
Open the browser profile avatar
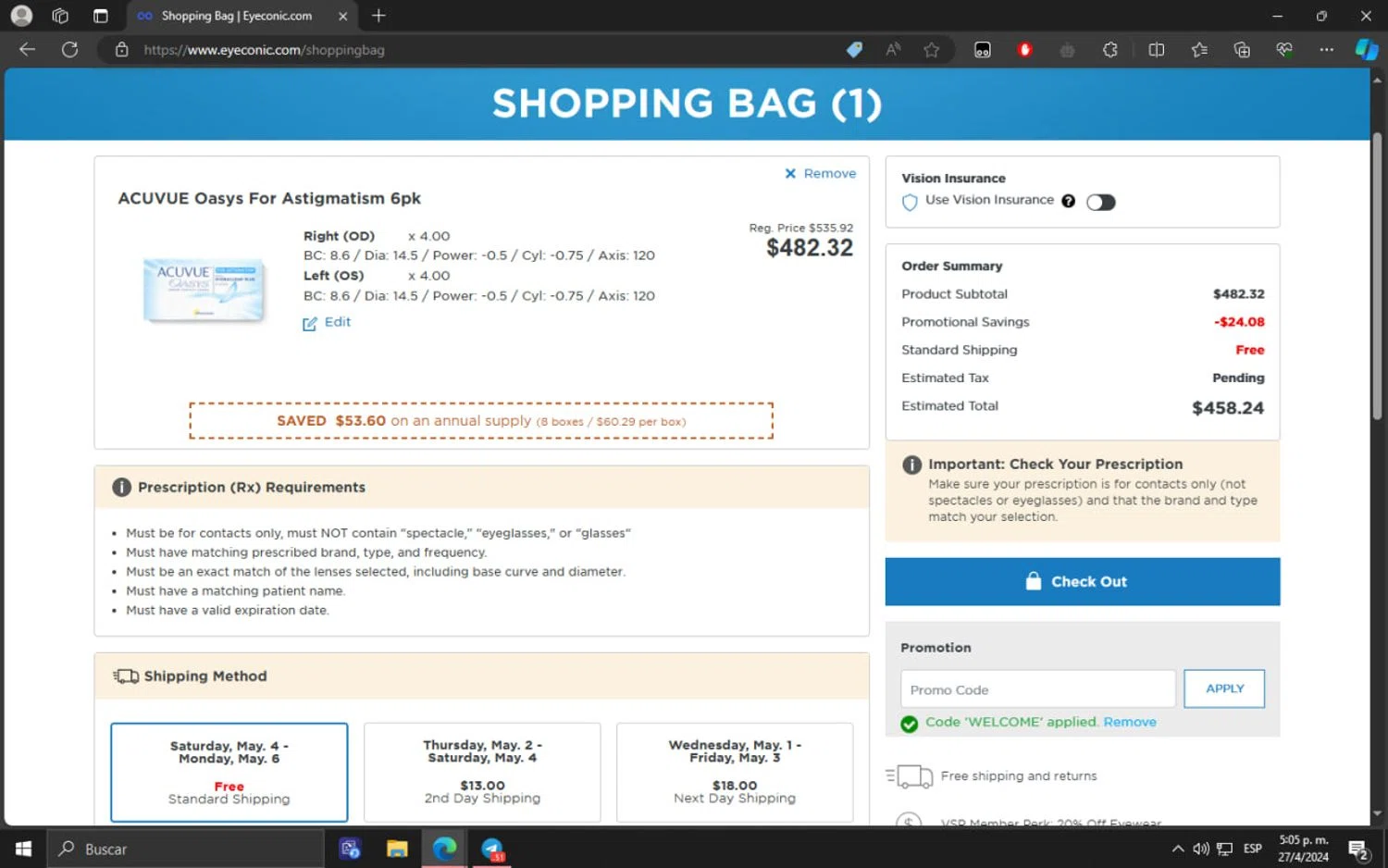tap(21, 16)
